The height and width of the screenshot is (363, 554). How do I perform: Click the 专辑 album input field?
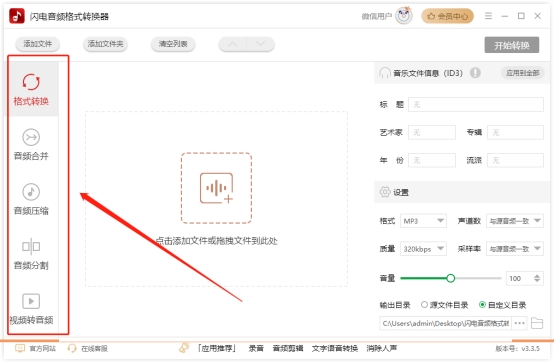pos(515,133)
